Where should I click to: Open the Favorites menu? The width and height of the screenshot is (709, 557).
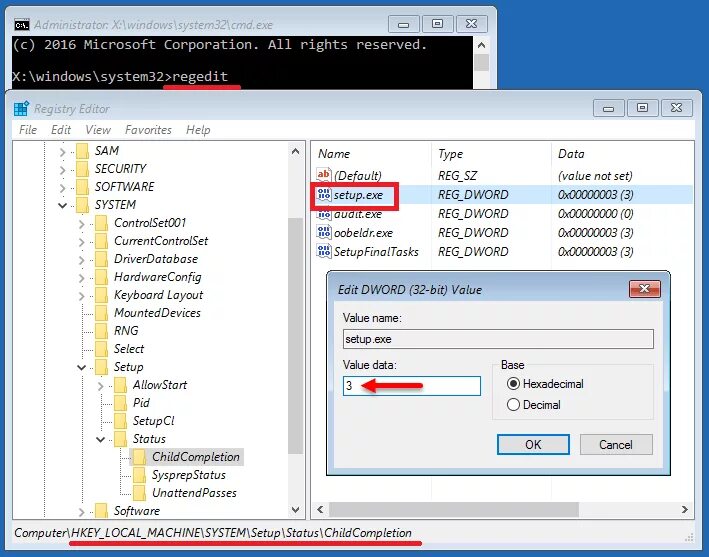[x=148, y=130]
